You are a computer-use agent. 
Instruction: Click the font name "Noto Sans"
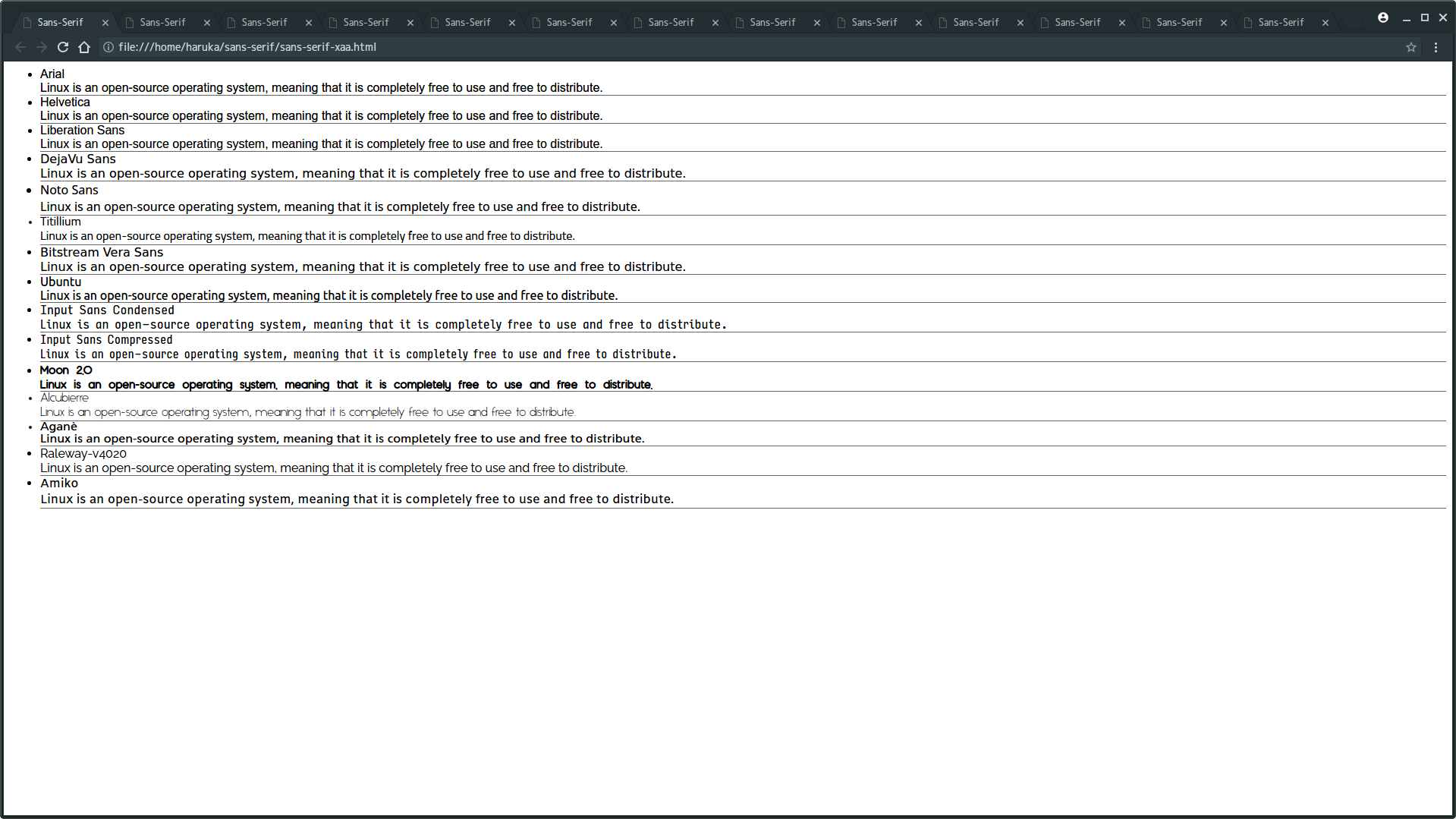click(x=69, y=190)
